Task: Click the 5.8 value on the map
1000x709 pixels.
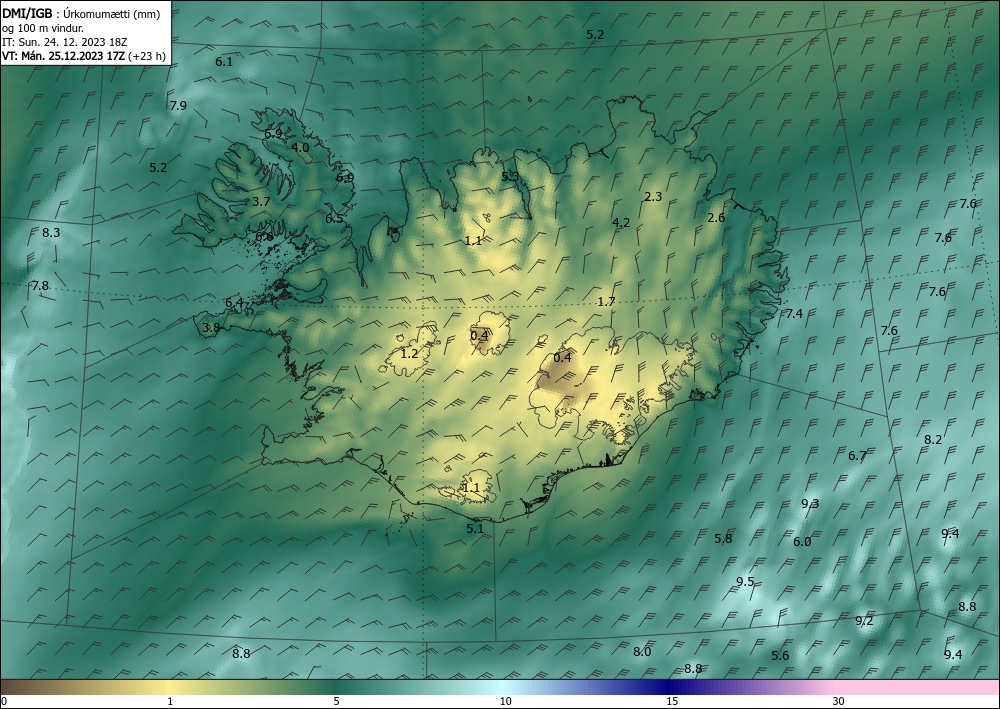Action: tap(723, 538)
